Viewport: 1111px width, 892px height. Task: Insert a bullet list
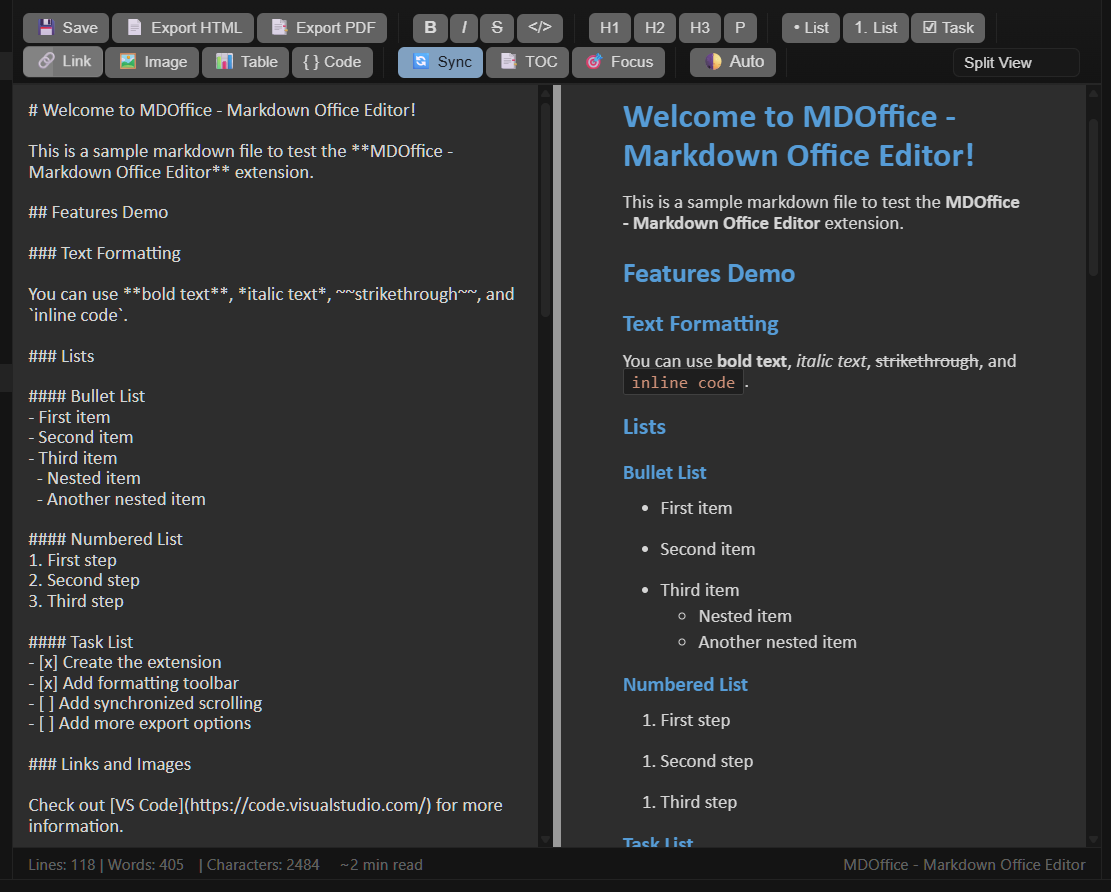(811, 28)
